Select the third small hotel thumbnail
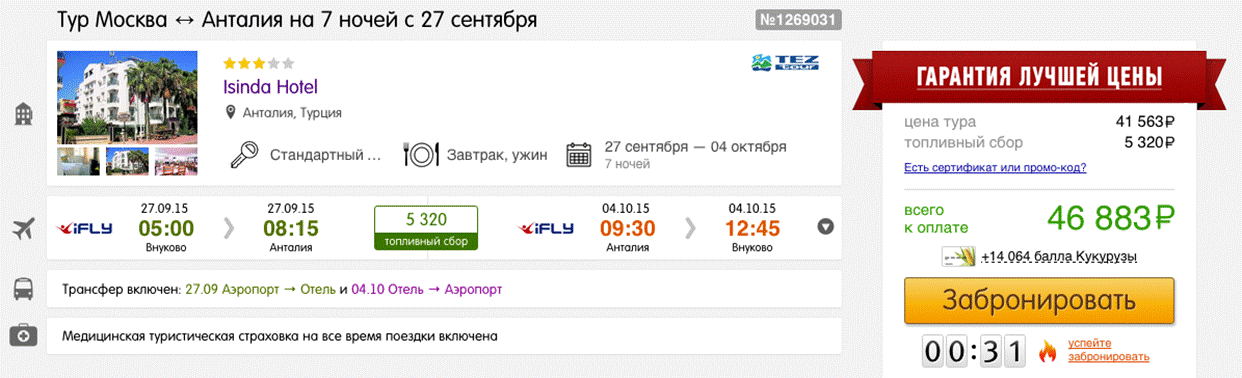This screenshot has height=378, width=1242. point(176,160)
